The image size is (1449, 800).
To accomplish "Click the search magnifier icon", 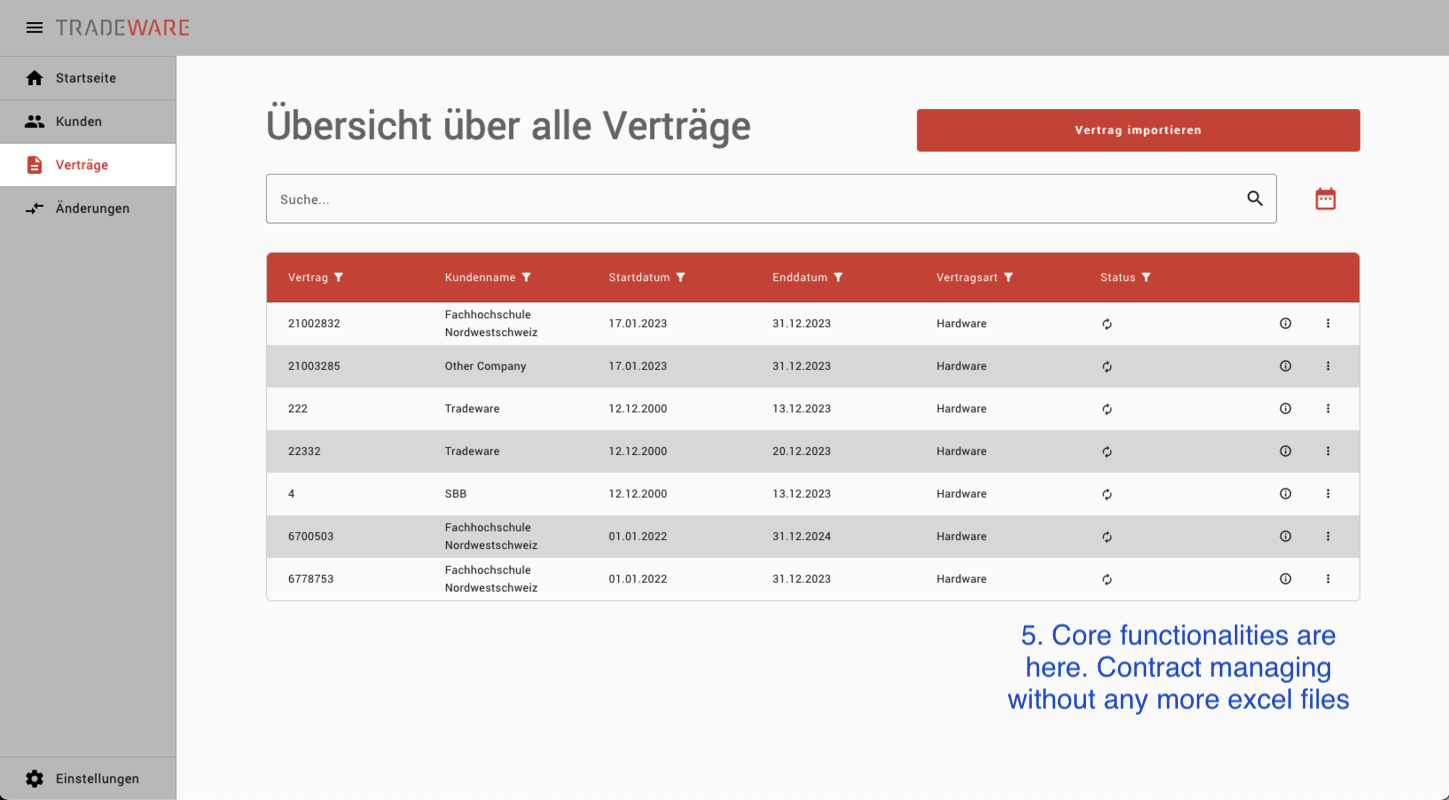I will (x=1255, y=199).
